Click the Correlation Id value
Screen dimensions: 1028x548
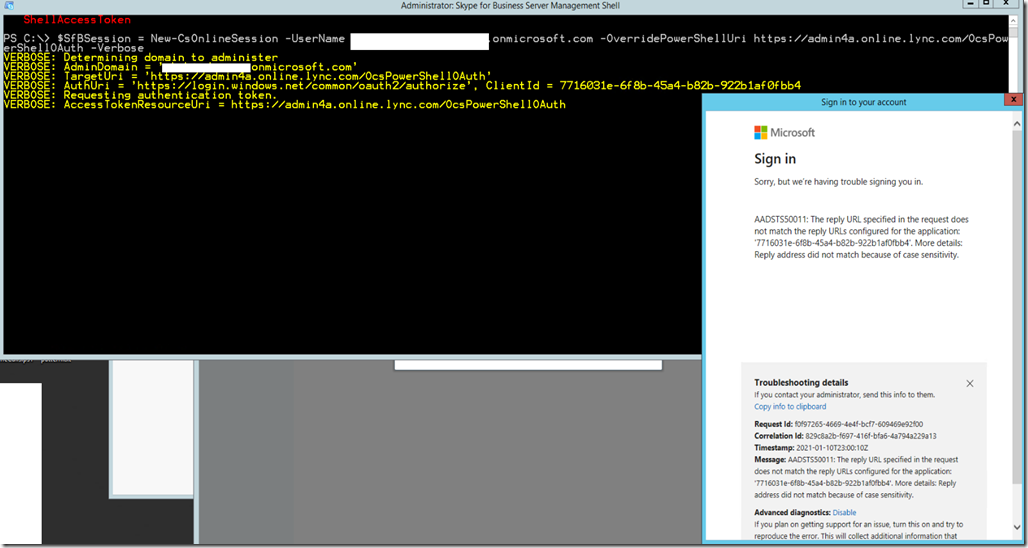click(x=871, y=436)
